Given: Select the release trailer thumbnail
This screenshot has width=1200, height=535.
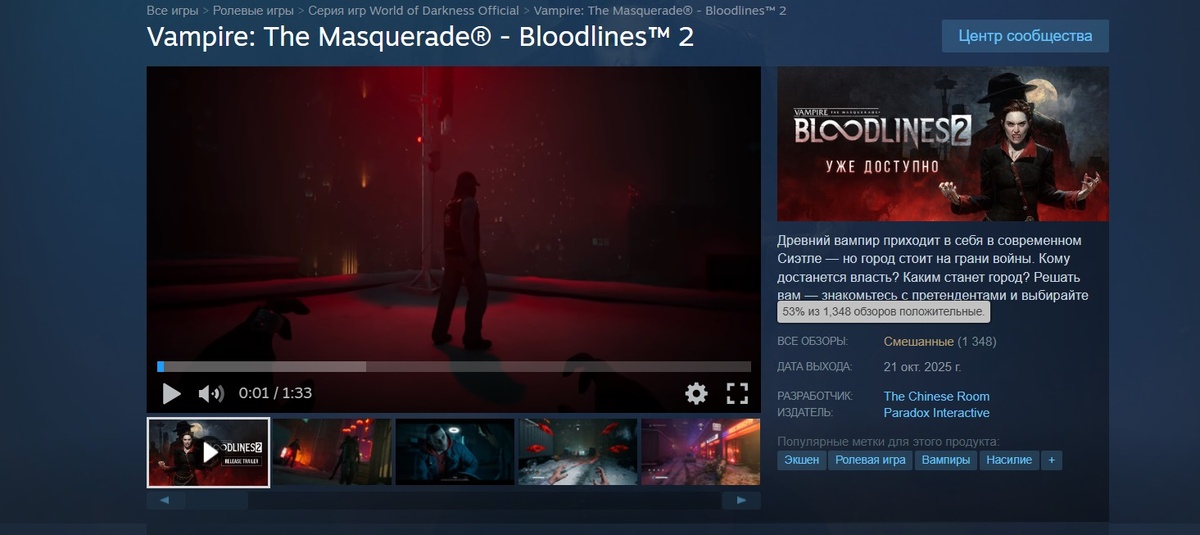Looking at the screenshot, I should point(208,452).
